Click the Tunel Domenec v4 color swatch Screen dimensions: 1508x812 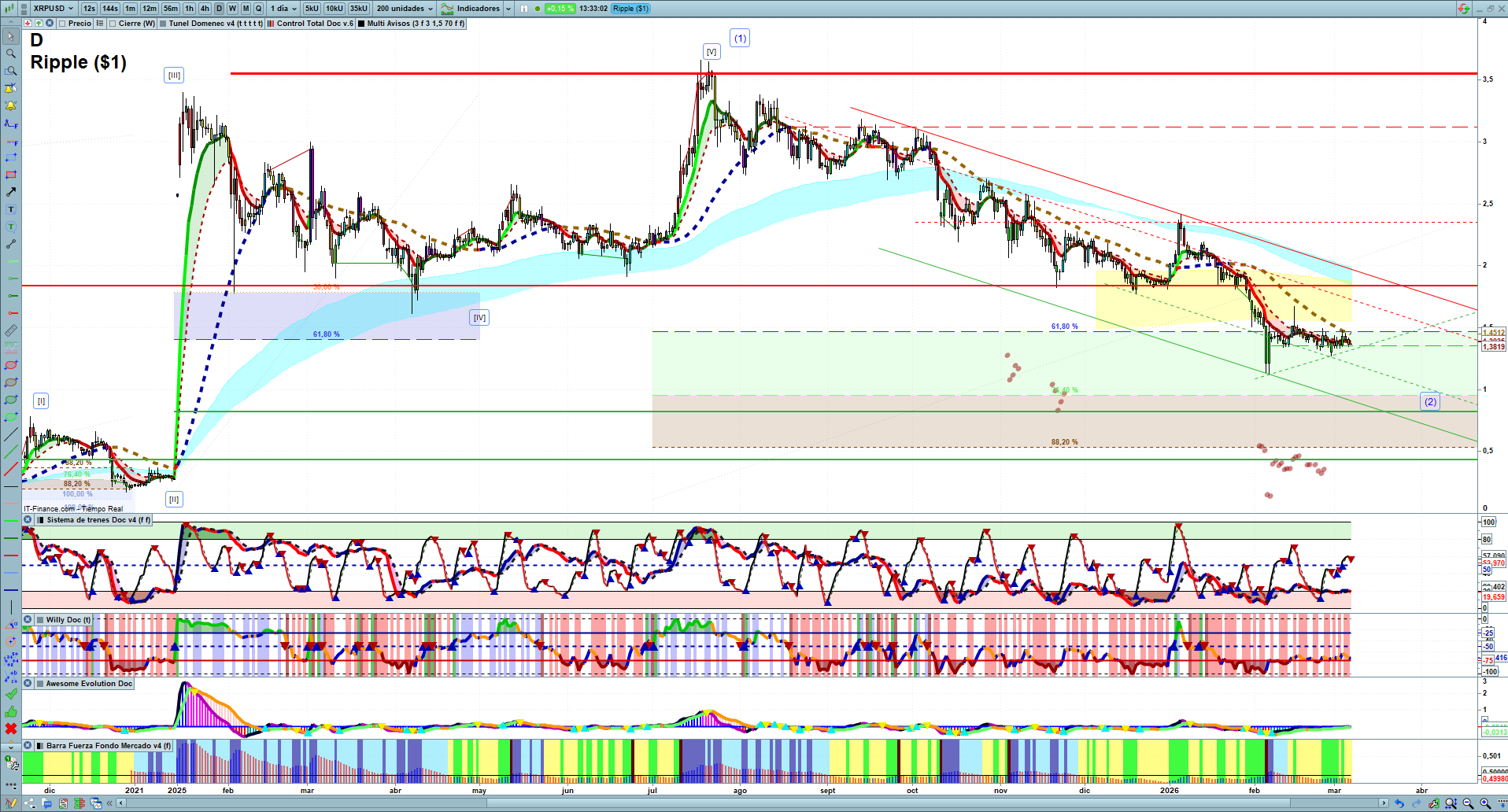tap(163, 24)
